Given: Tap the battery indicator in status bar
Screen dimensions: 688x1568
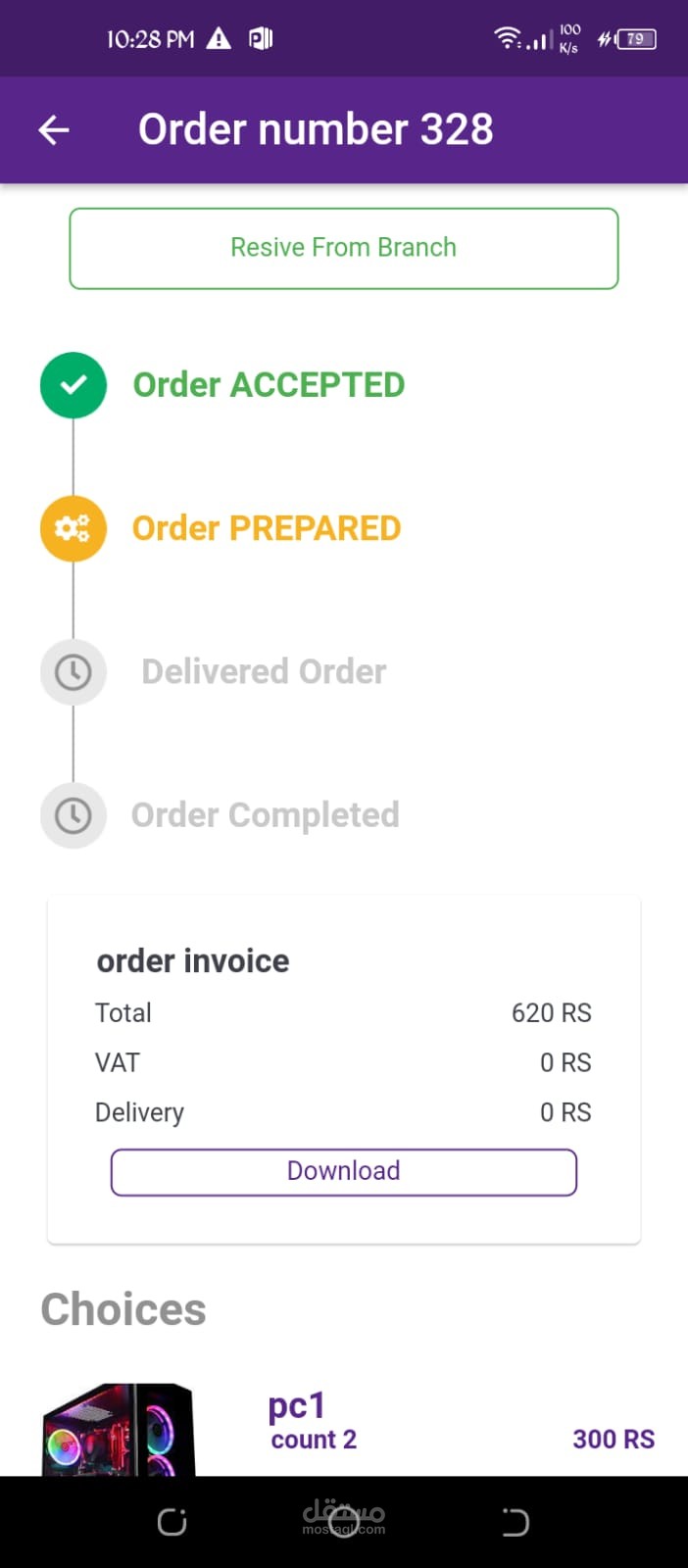Looking at the screenshot, I should tap(635, 39).
